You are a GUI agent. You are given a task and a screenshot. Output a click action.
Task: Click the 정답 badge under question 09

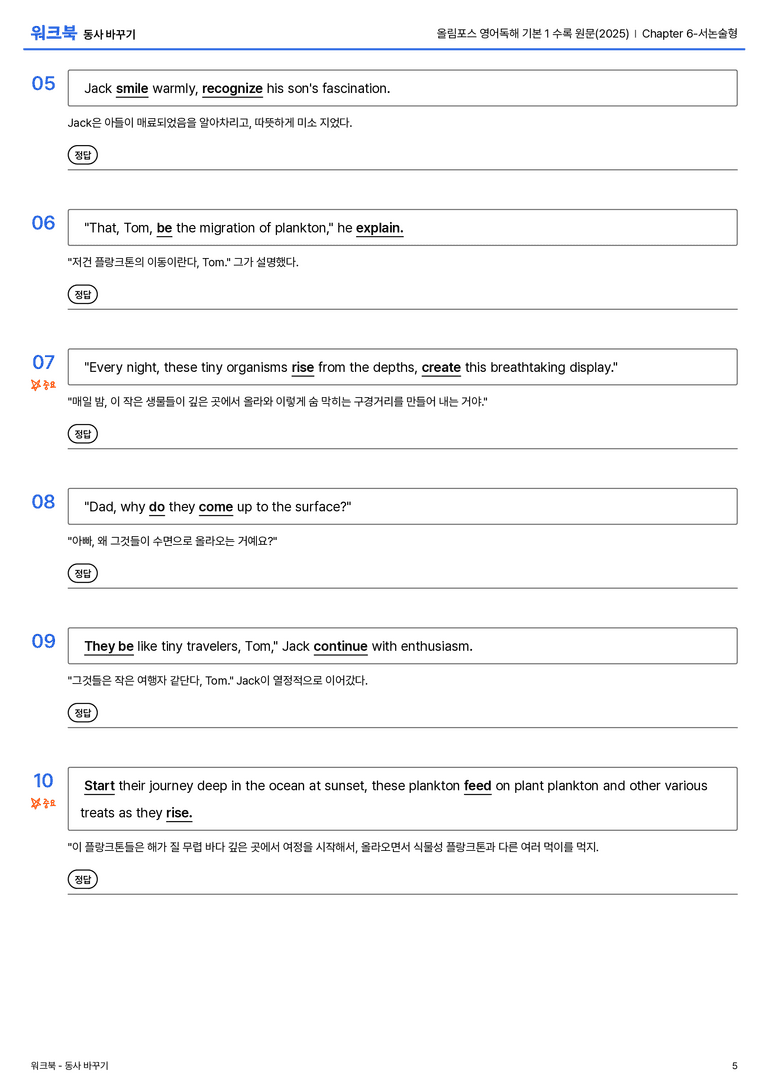click(82, 712)
